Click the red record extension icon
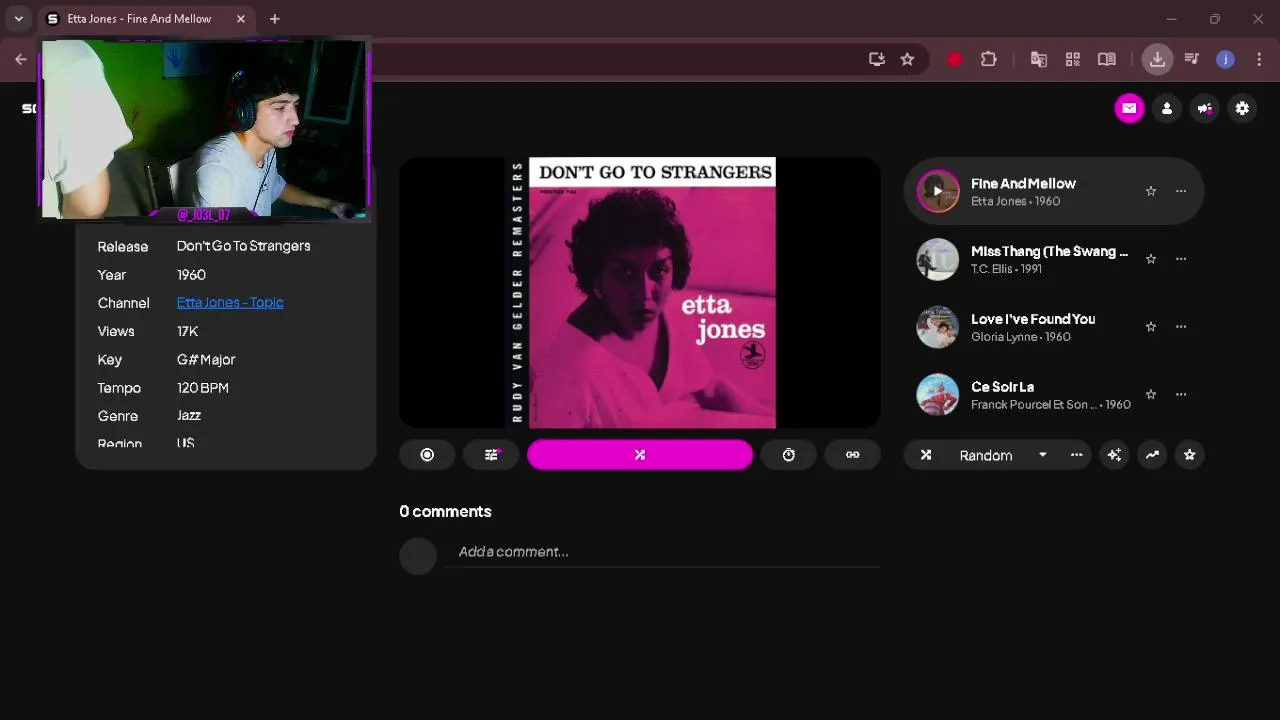Screen dimensions: 1280x720 (955, 59)
